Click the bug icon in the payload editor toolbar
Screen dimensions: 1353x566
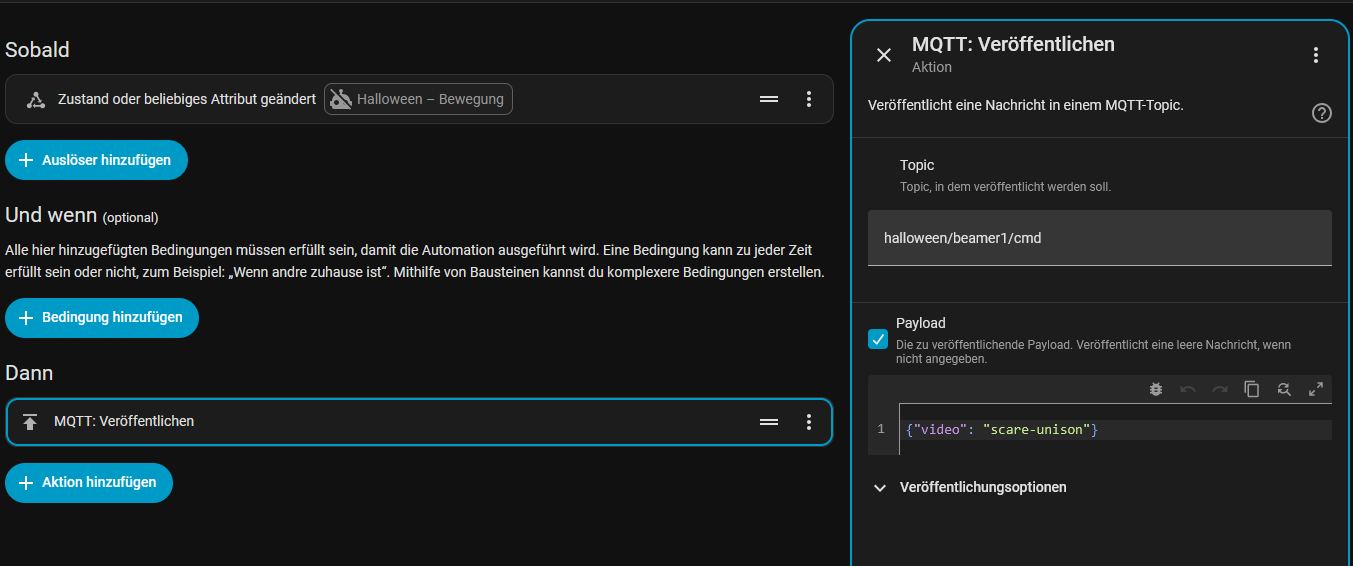[1156, 389]
